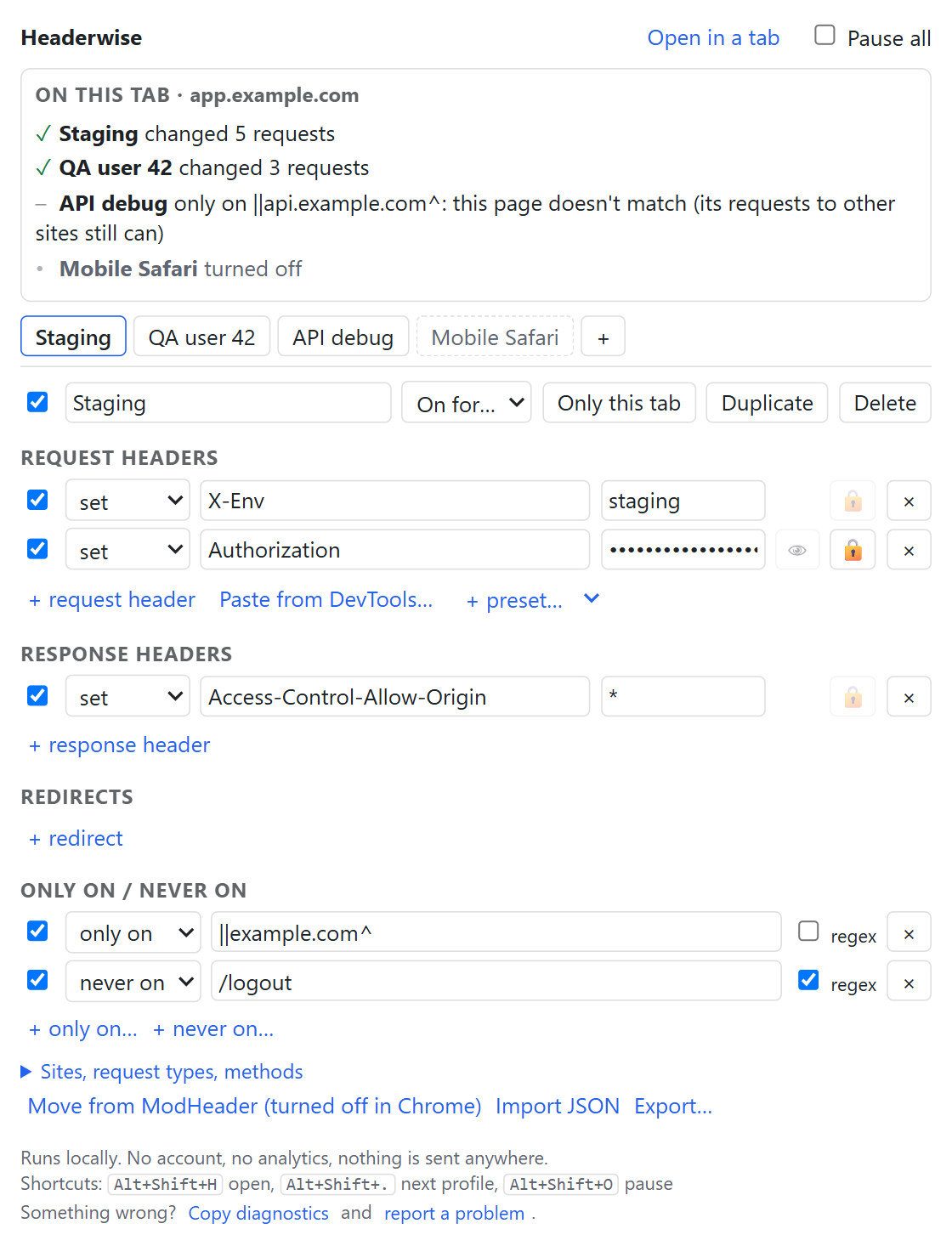The image size is (952, 1246).
Task: Open Headerwise in a tab
Action: (713, 37)
